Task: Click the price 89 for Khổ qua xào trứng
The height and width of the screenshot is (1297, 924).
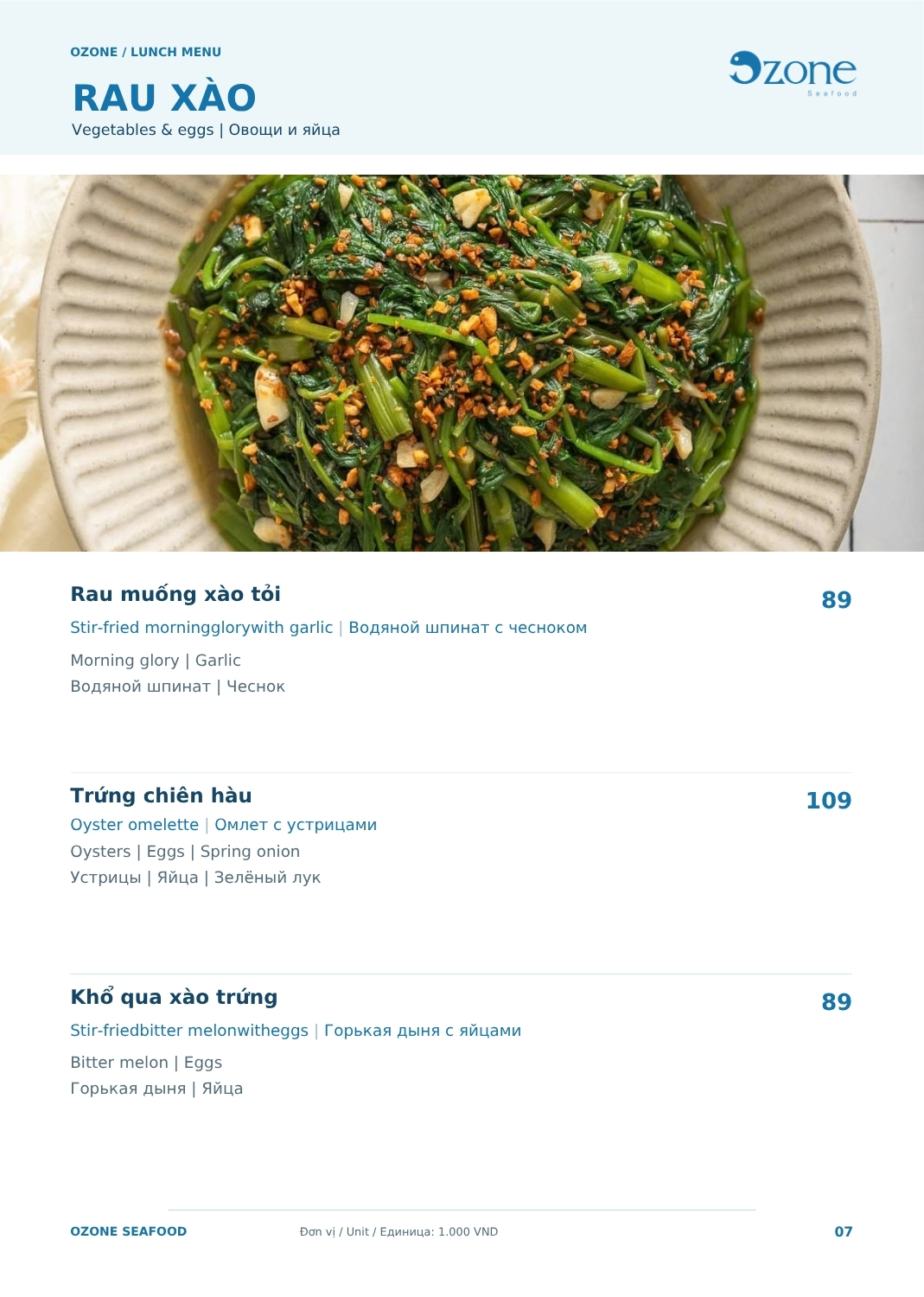Action: pyautogui.click(x=836, y=1002)
